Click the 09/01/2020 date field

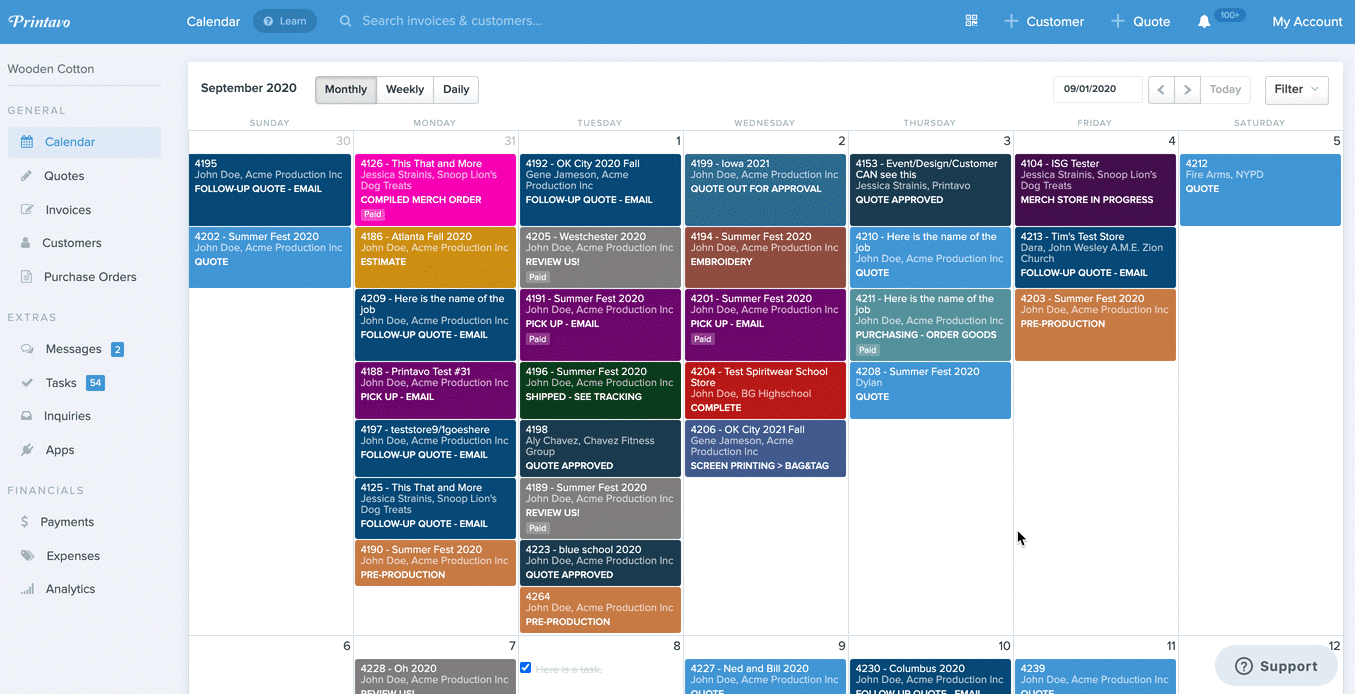click(x=1098, y=89)
